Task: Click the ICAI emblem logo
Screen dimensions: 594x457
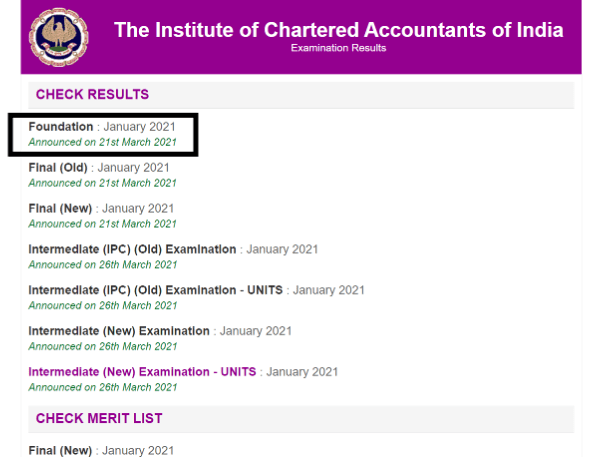Action: pyautogui.click(x=59, y=37)
